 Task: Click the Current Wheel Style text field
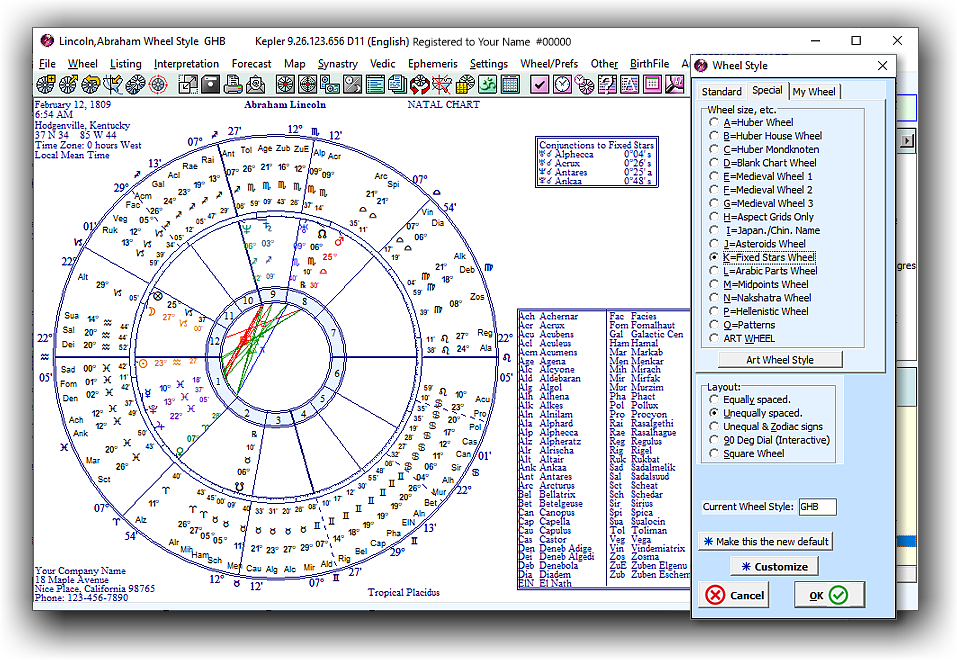[x=816, y=507]
